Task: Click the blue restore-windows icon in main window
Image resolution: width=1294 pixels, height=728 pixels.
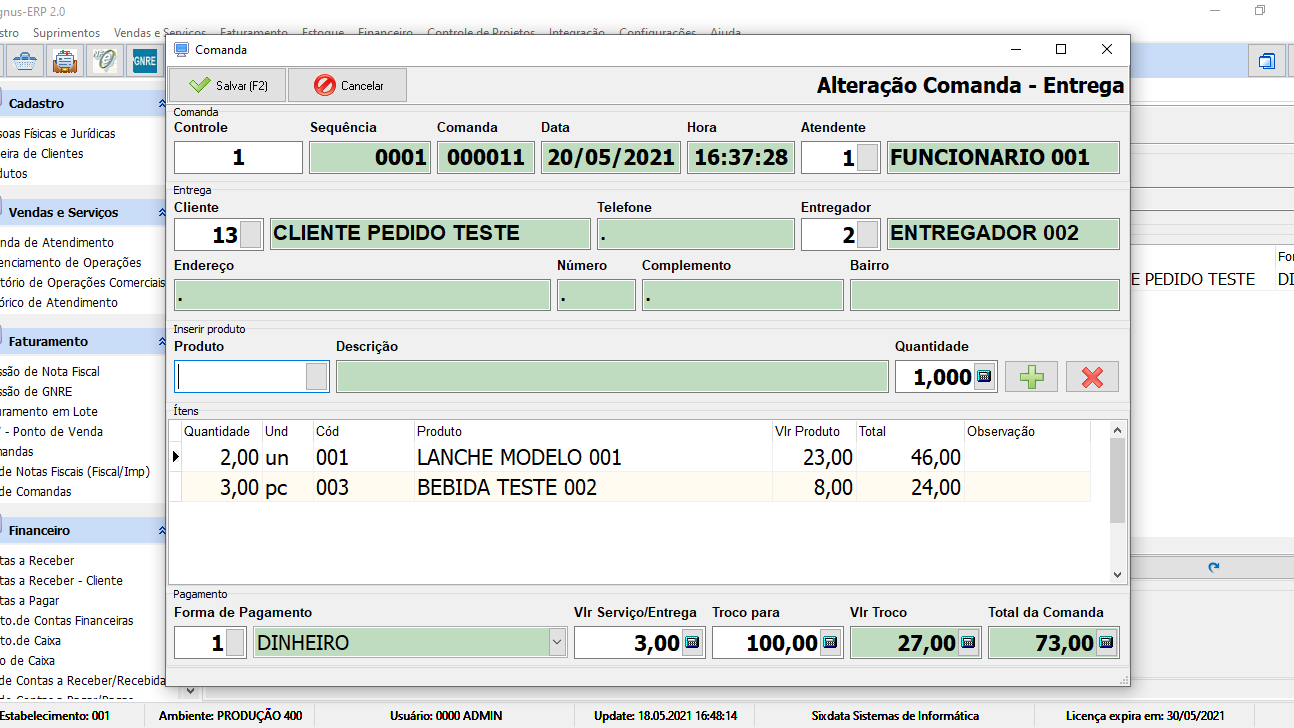Action: click(x=1266, y=61)
